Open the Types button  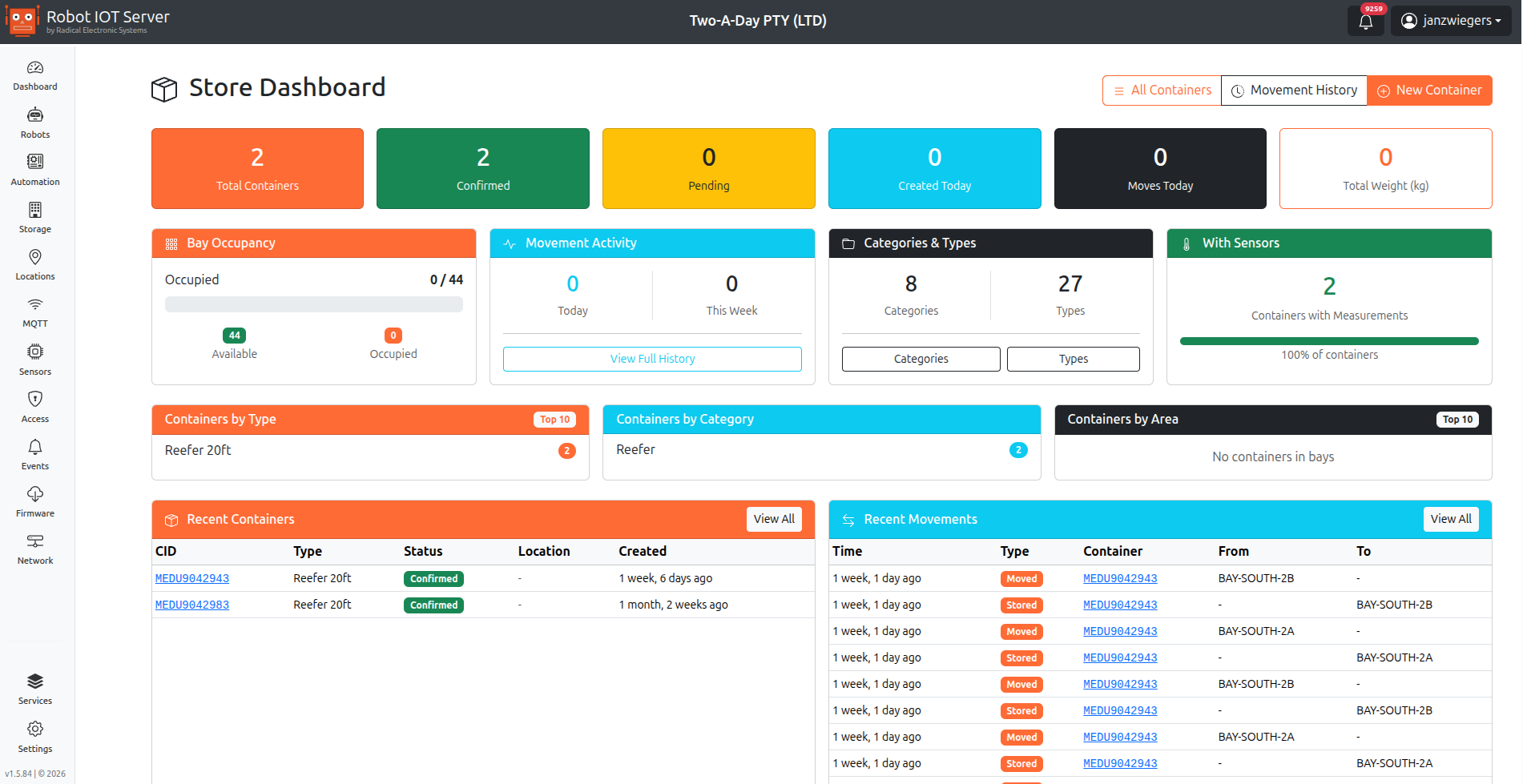coord(1073,359)
